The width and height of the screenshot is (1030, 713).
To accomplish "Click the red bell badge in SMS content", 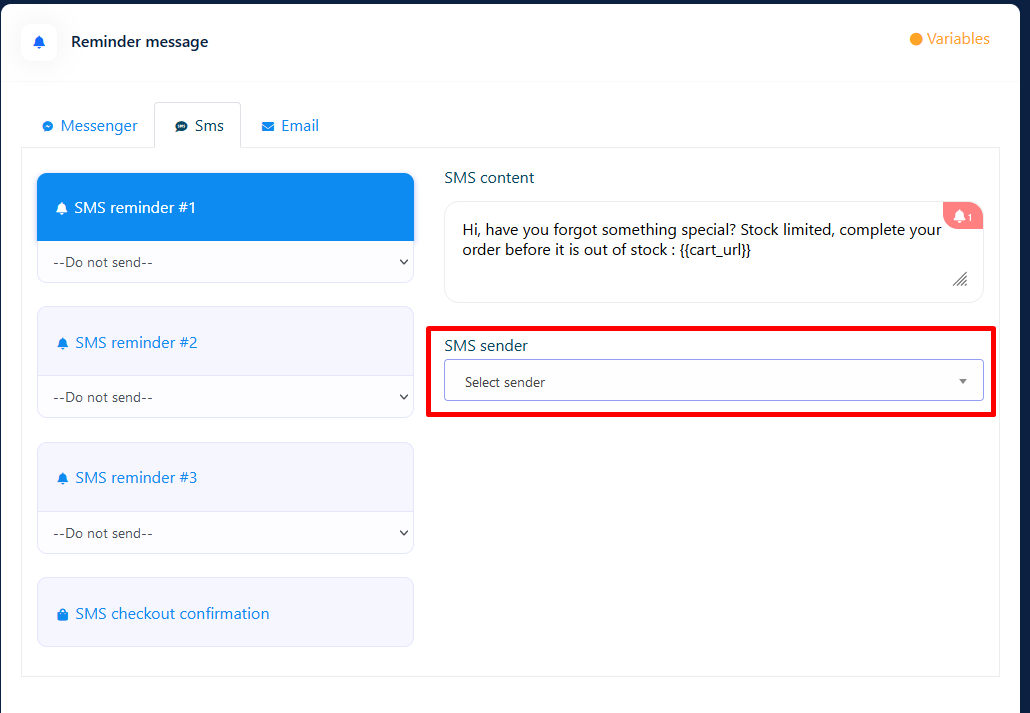I will [962, 216].
